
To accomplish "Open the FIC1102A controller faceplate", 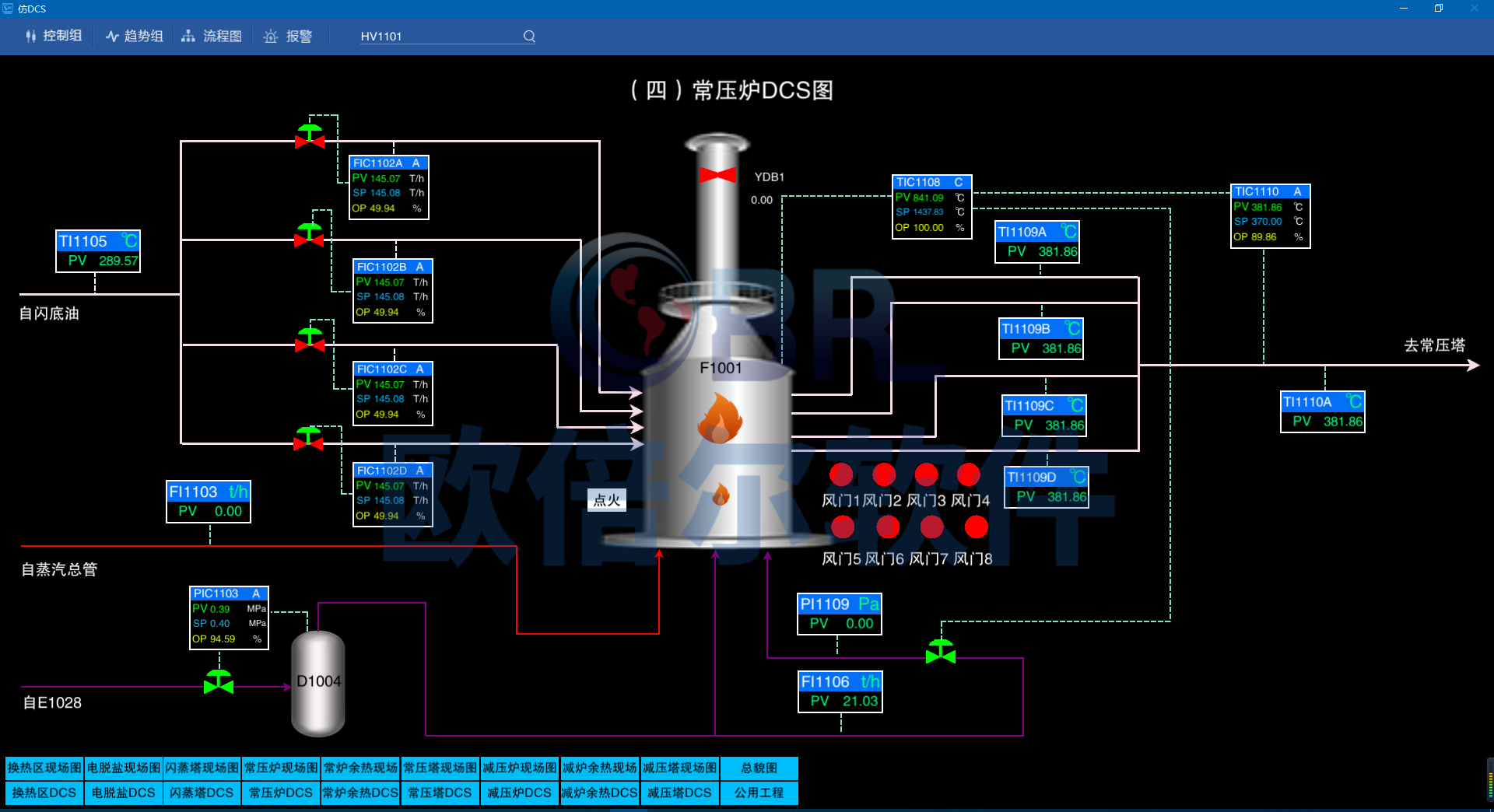I will (389, 187).
